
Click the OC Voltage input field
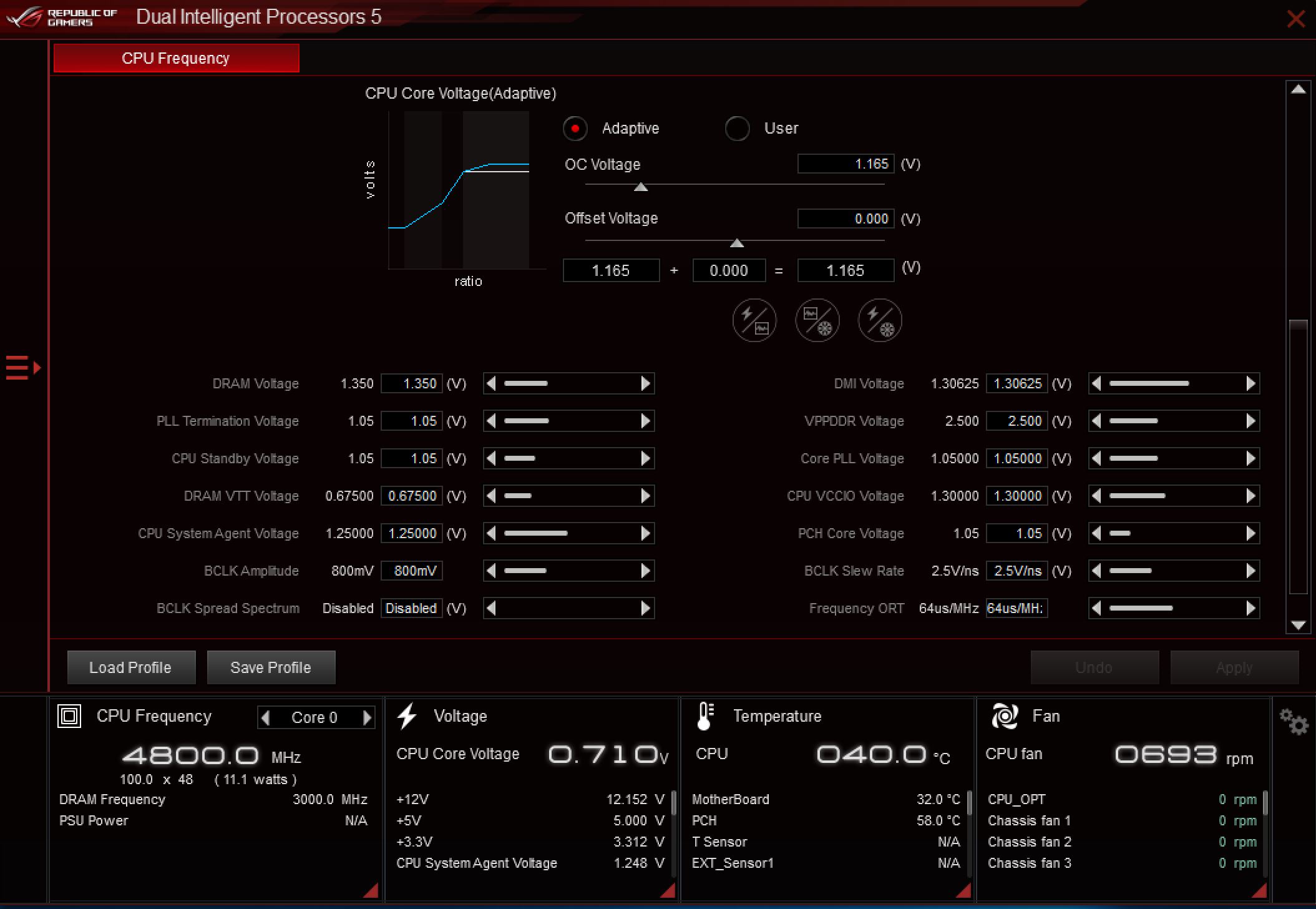846,164
